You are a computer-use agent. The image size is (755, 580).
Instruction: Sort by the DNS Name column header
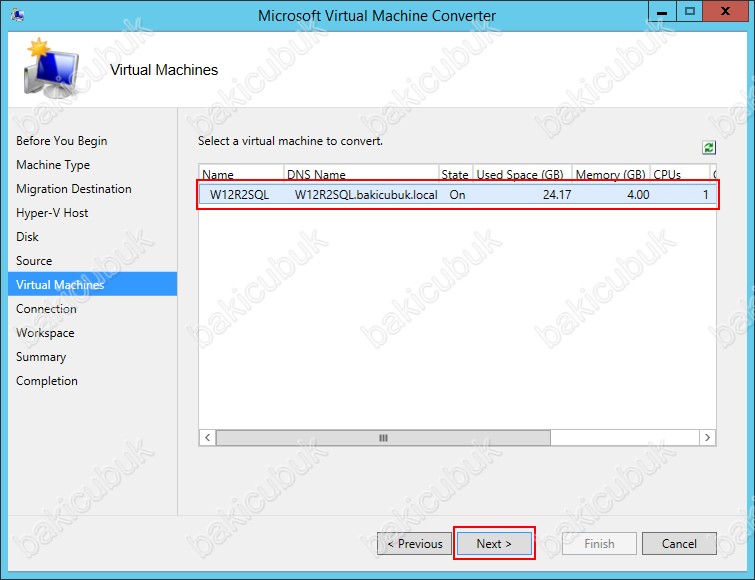pyautogui.click(x=361, y=174)
